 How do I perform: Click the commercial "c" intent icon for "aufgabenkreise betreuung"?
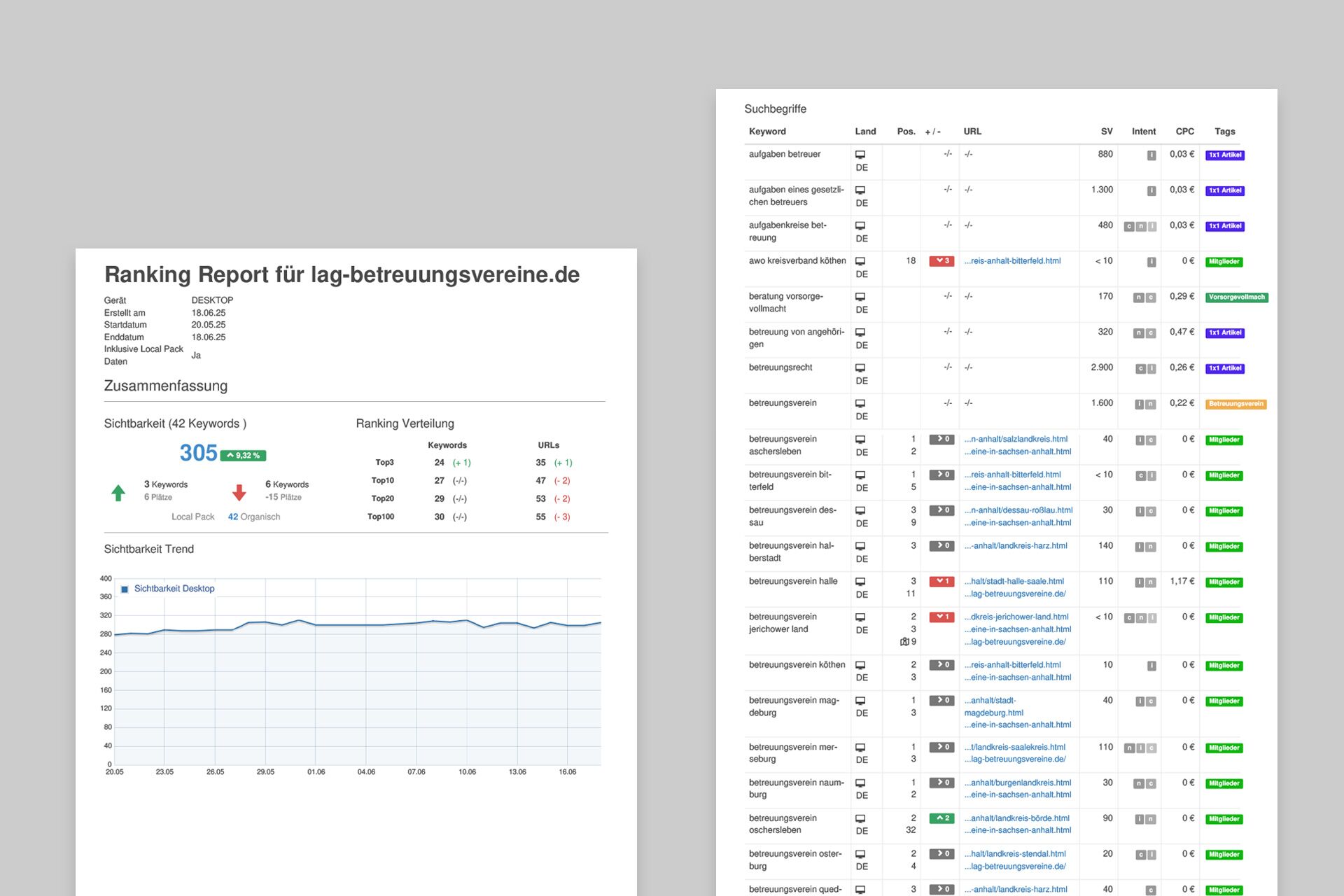[1128, 225]
